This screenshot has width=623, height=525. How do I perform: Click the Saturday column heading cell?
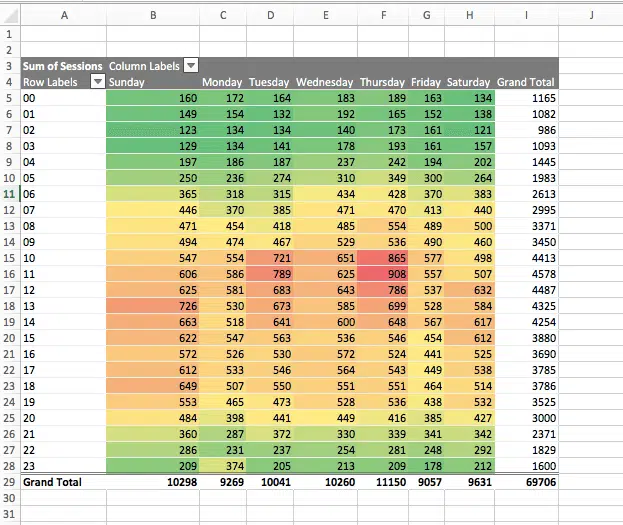click(468, 82)
